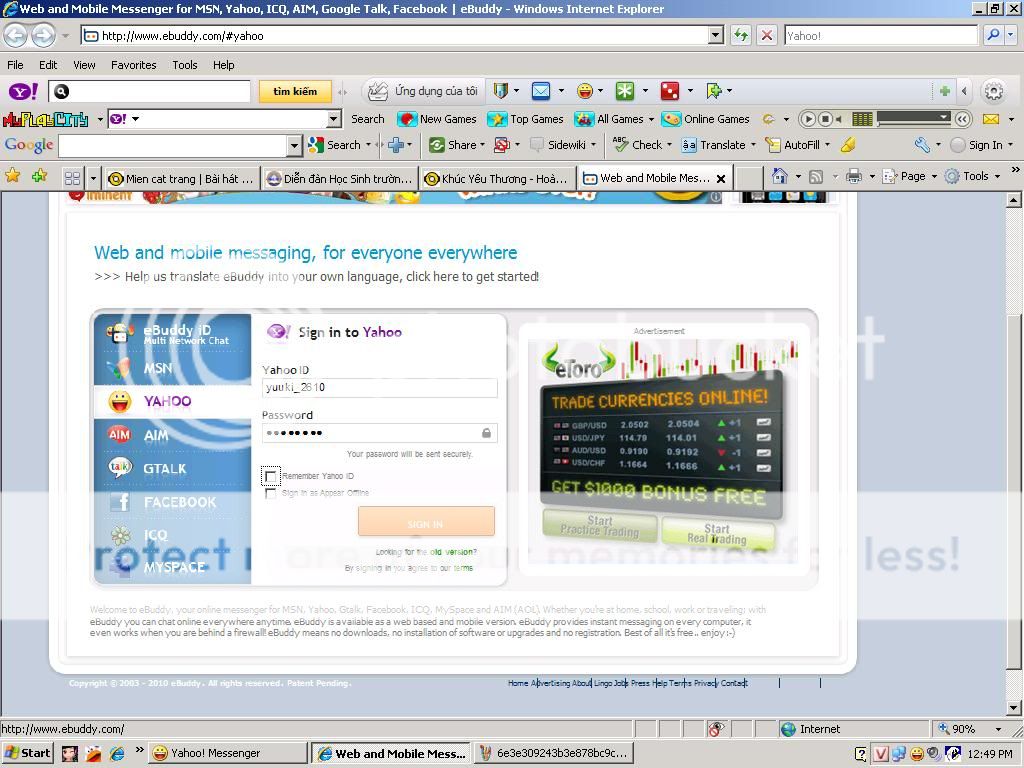The image size is (1024, 768).
Task: Click the Favorites star icon
Action: tap(13, 176)
